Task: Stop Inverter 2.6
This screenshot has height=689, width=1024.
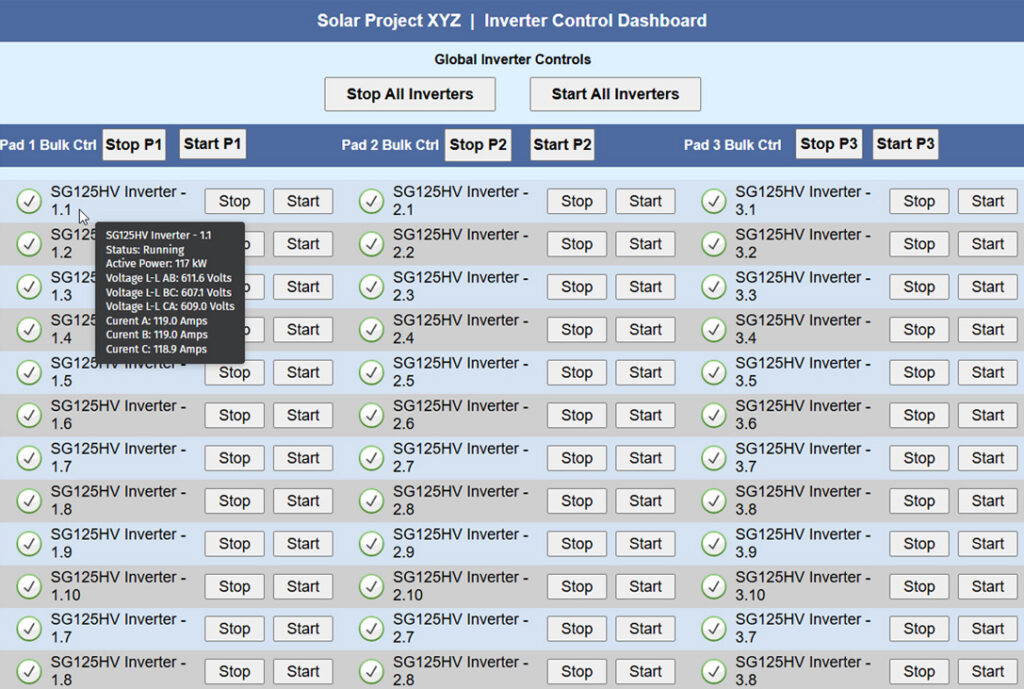Action: [x=577, y=415]
